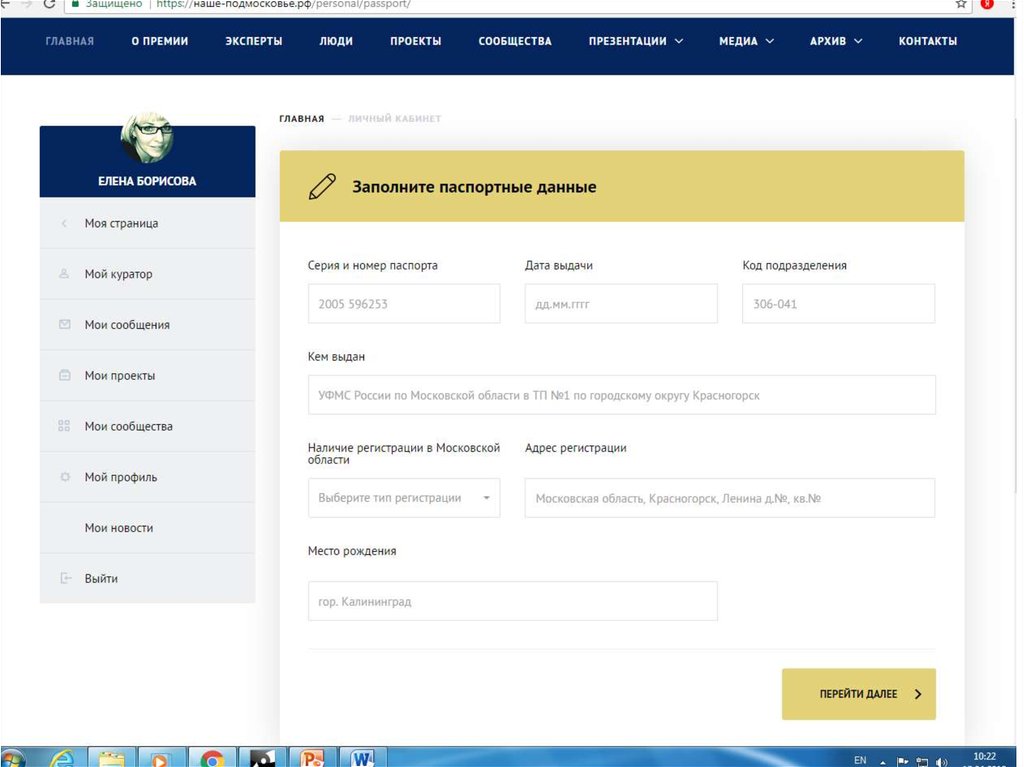1024x767 pixels.
Task: Click the grid icon beside Мои сообщества
Action: click(x=64, y=426)
